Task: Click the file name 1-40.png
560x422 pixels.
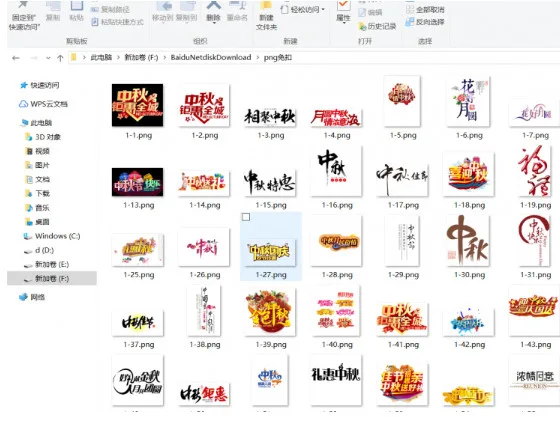Action: click(x=337, y=345)
